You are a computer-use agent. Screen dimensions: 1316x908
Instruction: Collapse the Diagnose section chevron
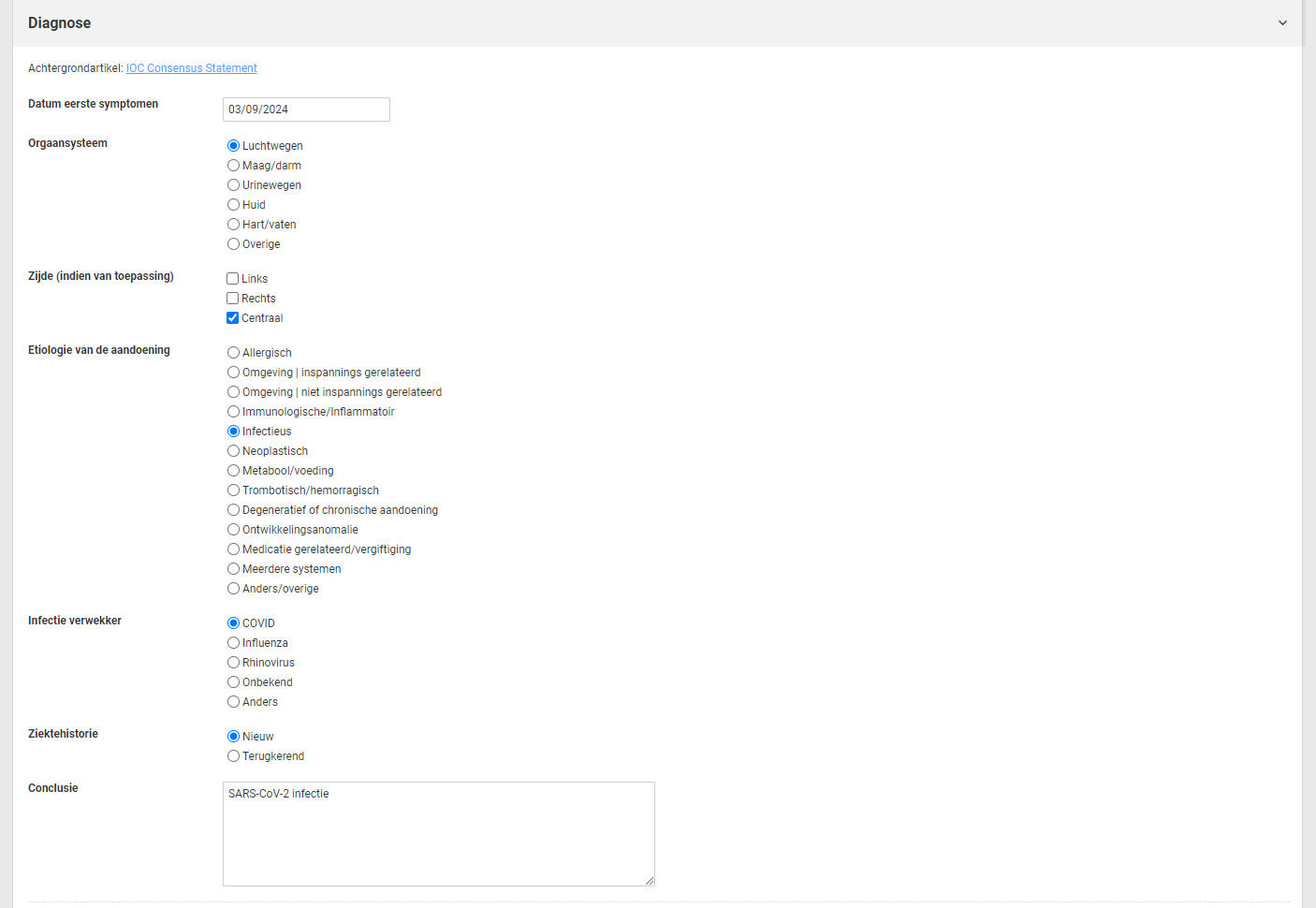pyautogui.click(x=1282, y=23)
